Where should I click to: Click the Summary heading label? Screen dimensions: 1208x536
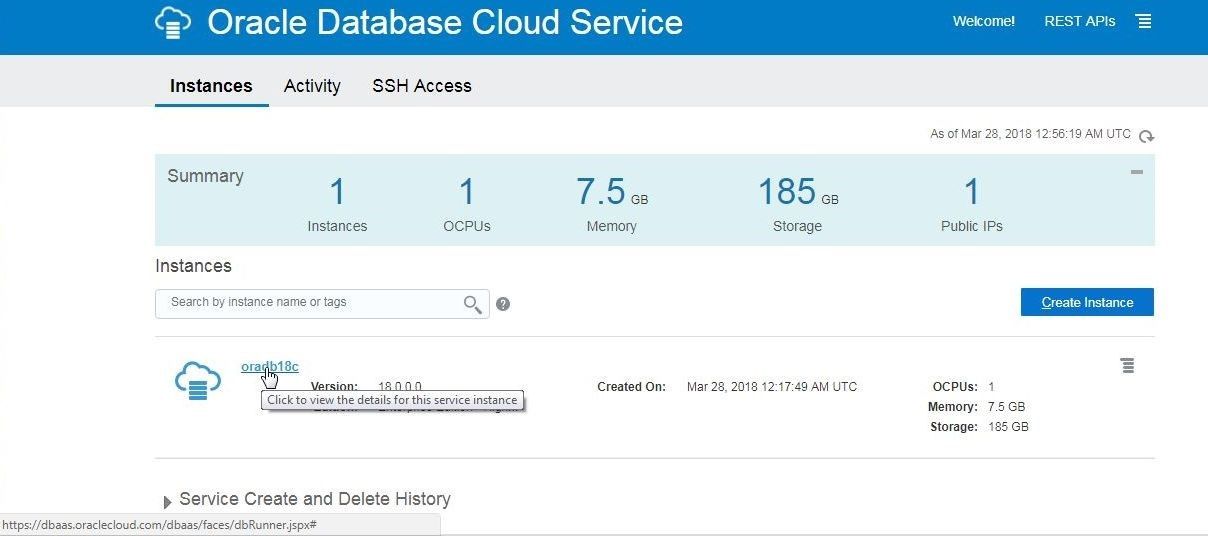(205, 176)
